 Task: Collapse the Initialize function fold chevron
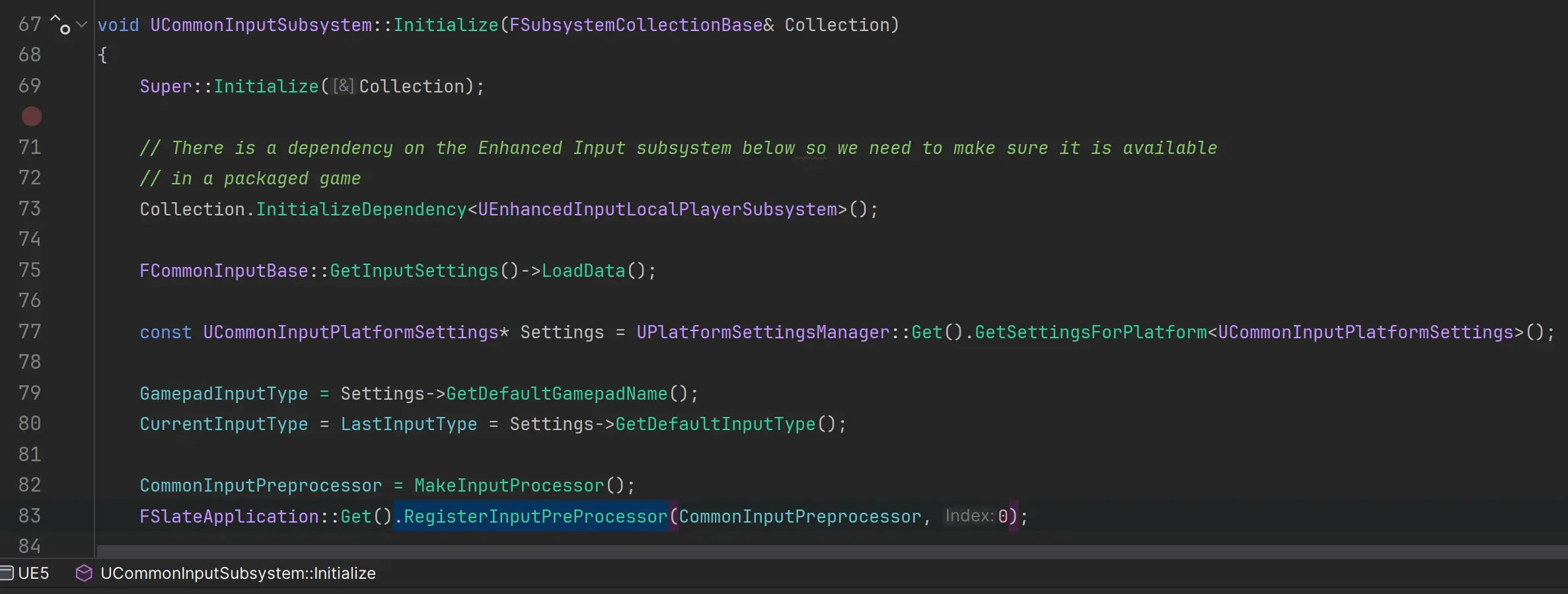pyautogui.click(x=82, y=25)
